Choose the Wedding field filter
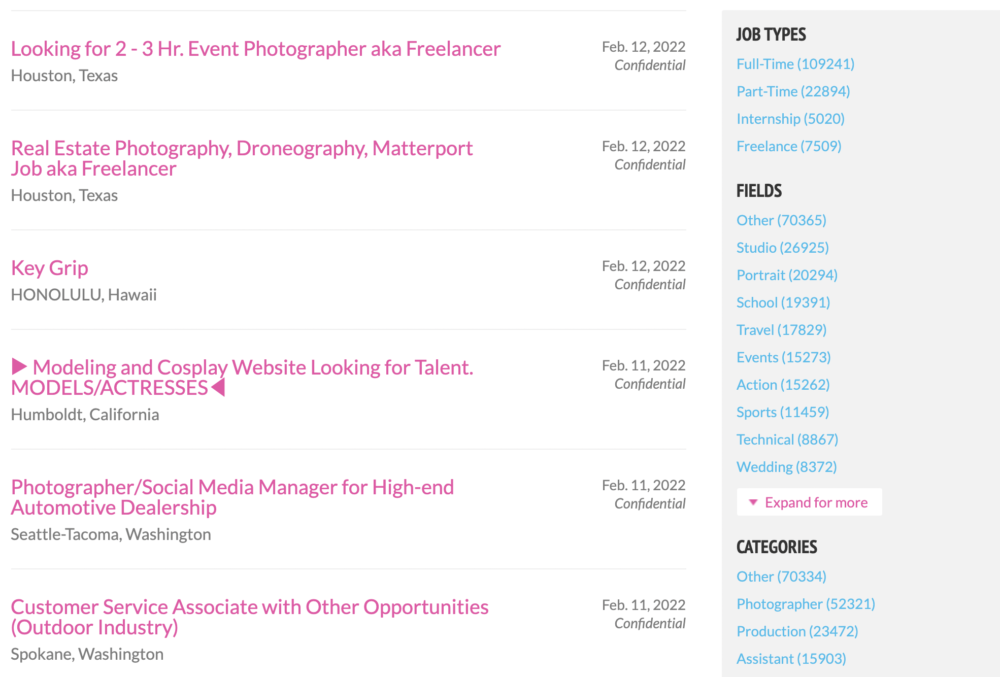Screen dimensions: 1000x677 786,467
